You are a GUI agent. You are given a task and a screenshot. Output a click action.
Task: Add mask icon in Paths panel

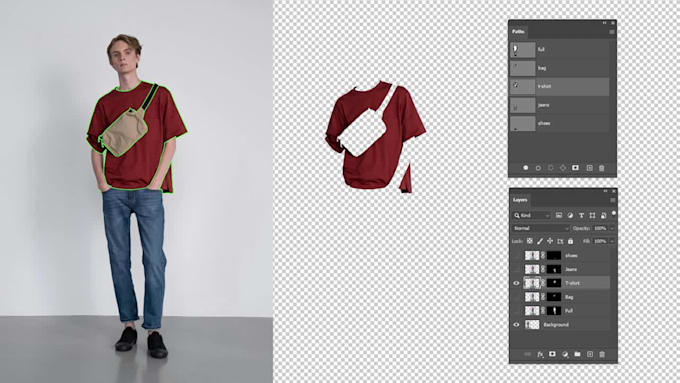click(x=575, y=168)
